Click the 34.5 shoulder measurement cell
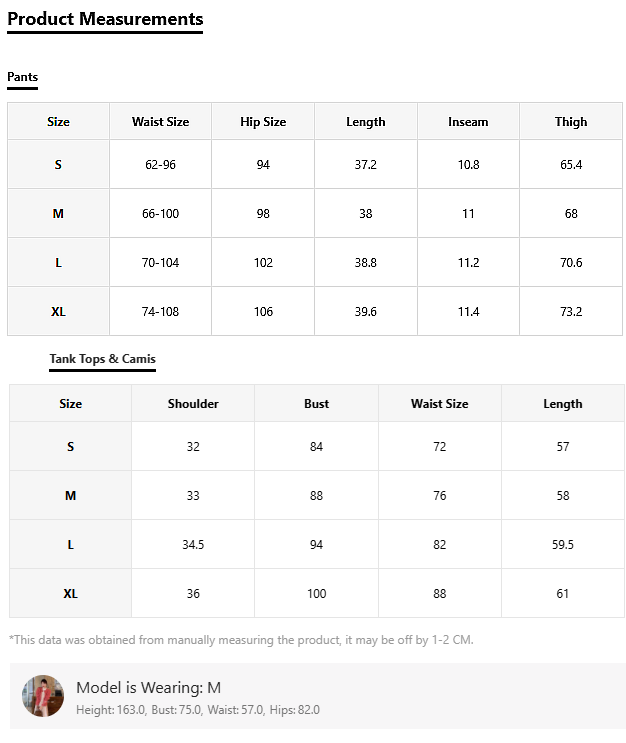Image resolution: width=626 pixels, height=743 pixels. pyautogui.click(x=193, y=545)
